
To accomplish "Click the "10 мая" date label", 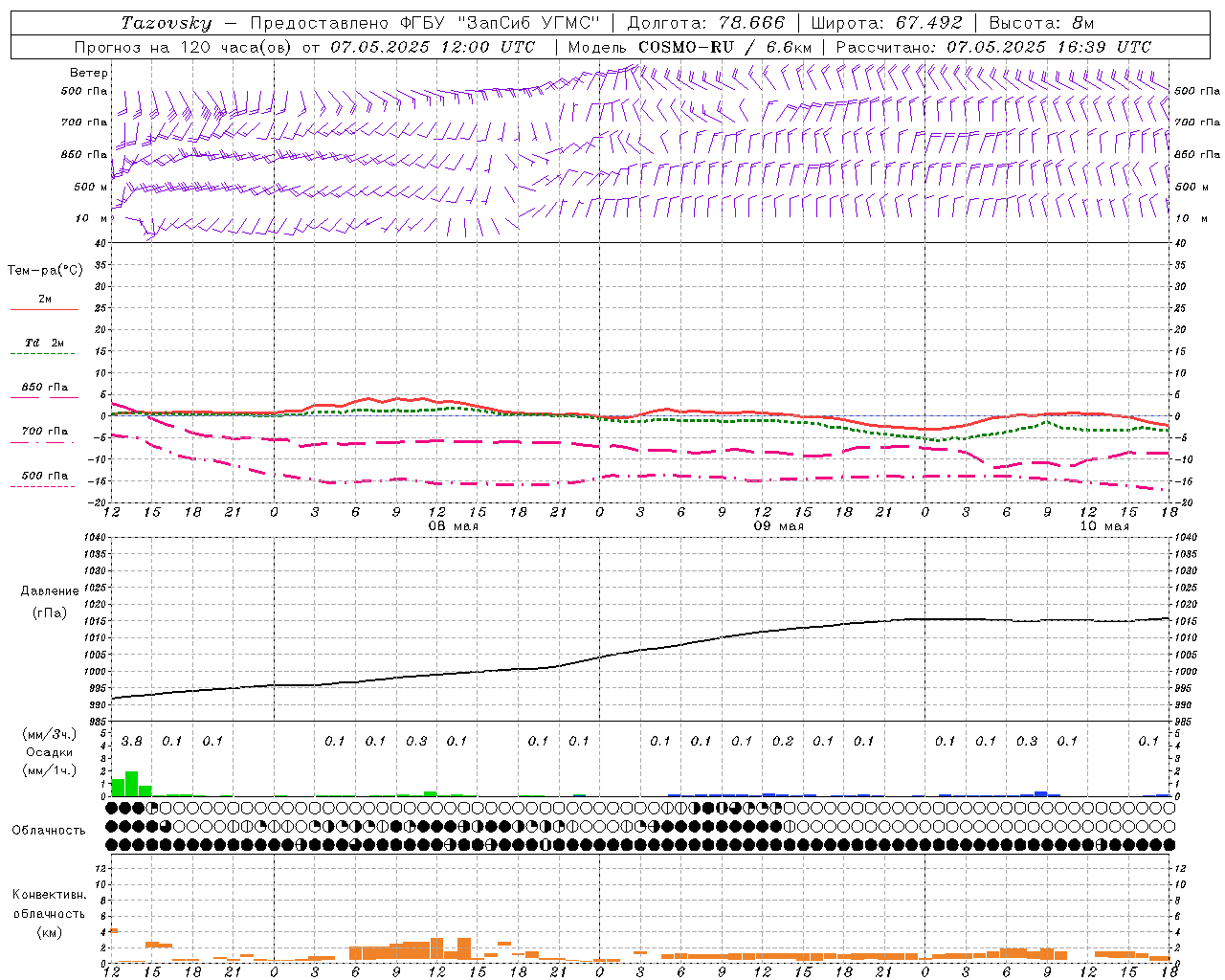I will pos(1104,526).
